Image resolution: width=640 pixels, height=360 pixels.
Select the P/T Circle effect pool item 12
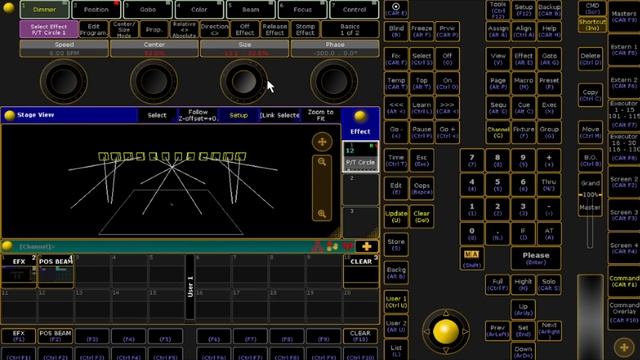[360, 156]
